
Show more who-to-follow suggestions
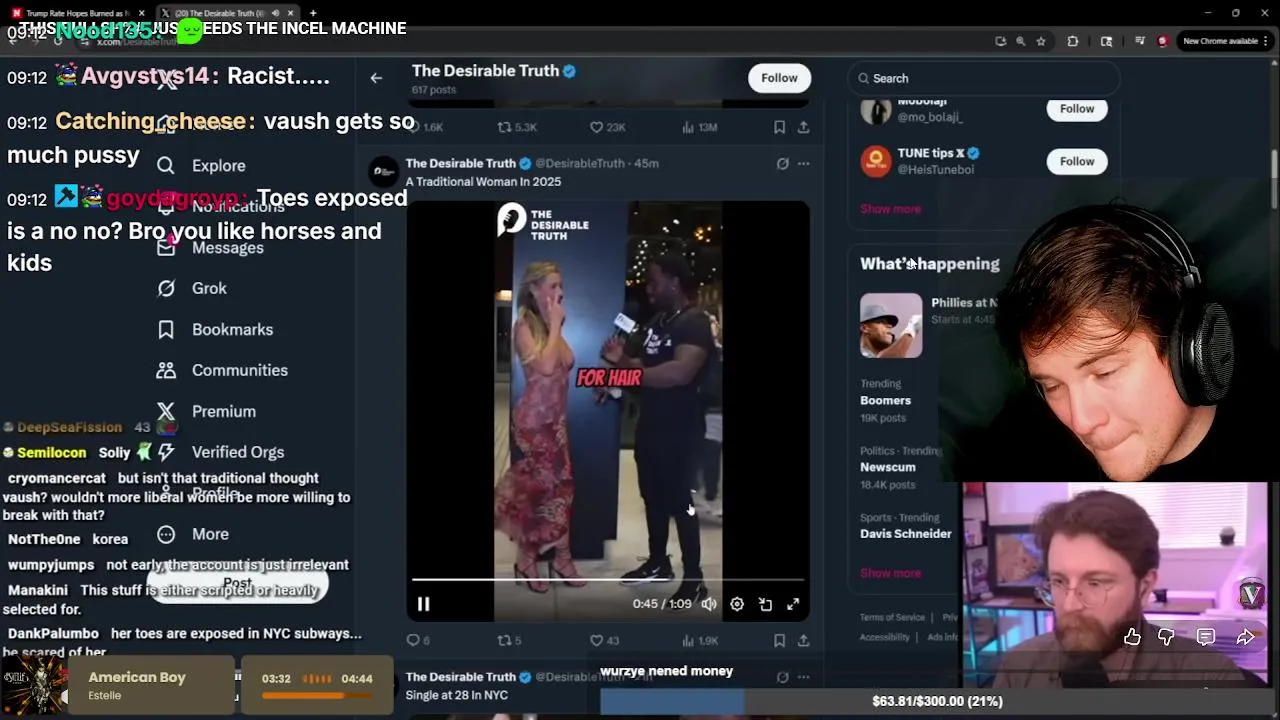coord(890,209)
